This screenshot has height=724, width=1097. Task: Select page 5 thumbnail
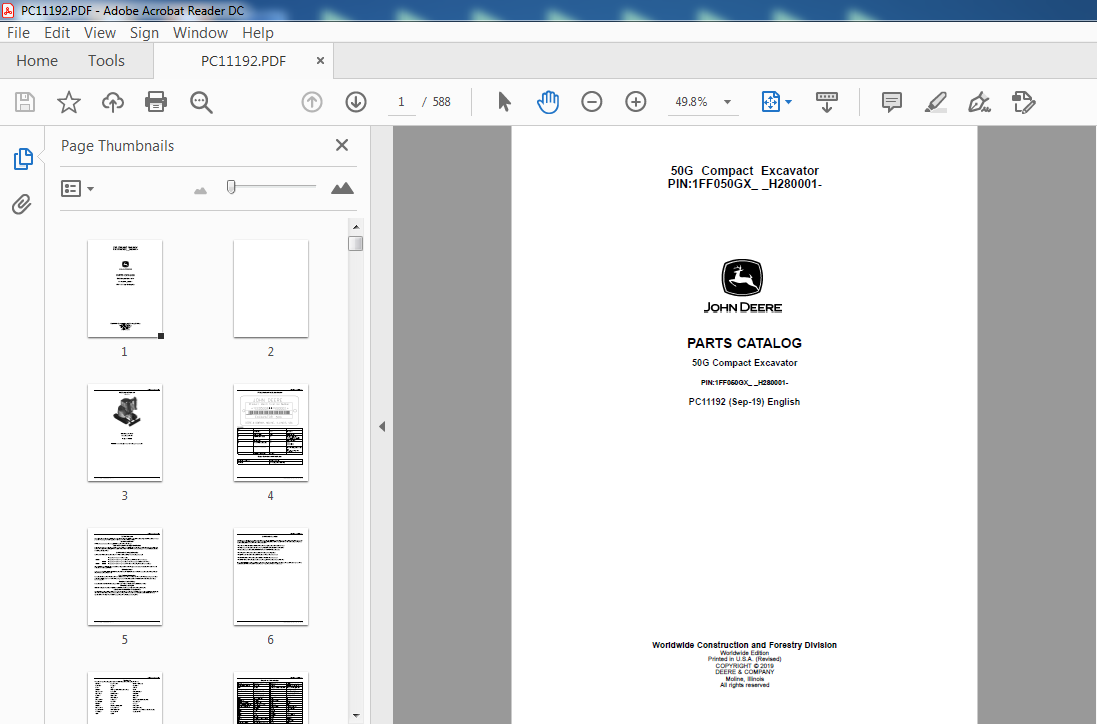coord(125,577)
